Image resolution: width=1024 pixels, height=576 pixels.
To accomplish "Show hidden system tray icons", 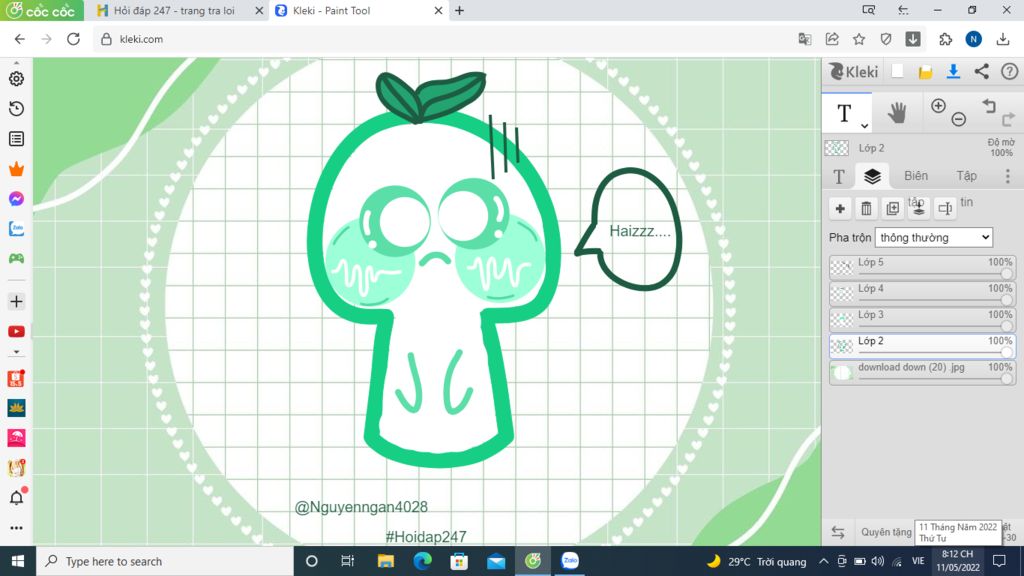I will point(824,561).
